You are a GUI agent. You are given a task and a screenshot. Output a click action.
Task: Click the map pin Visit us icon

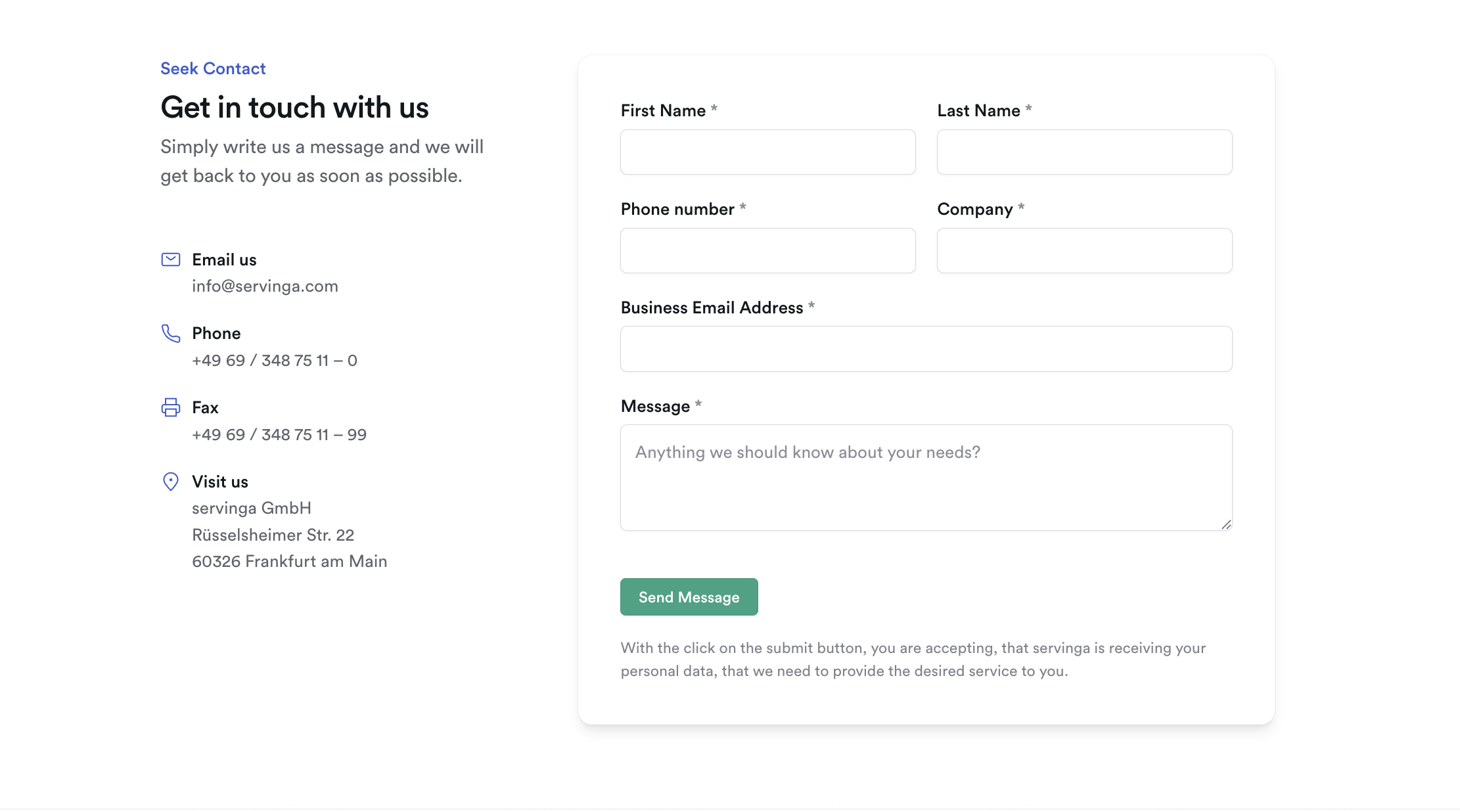point(171,482)
